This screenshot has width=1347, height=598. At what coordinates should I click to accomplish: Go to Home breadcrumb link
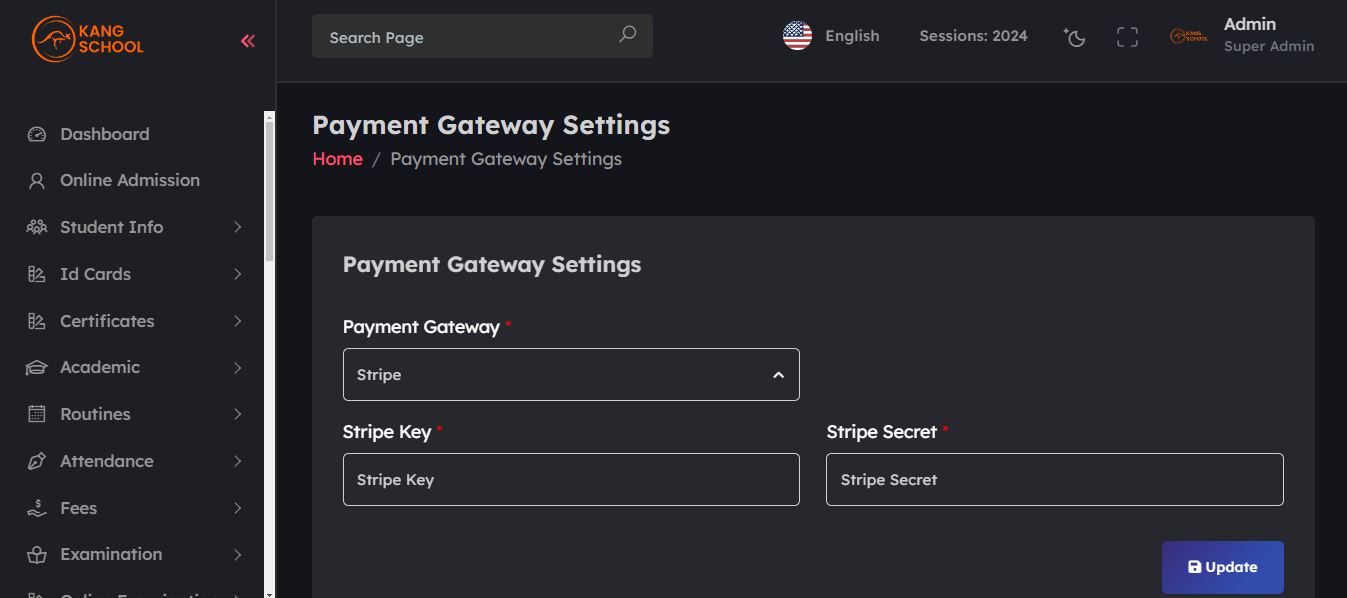click(337, 159)
